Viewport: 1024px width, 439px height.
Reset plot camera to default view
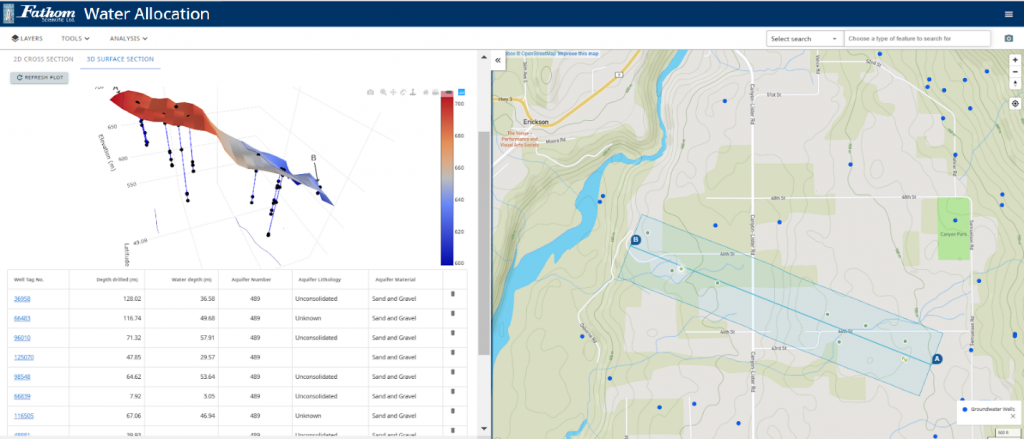pos(426,92)
